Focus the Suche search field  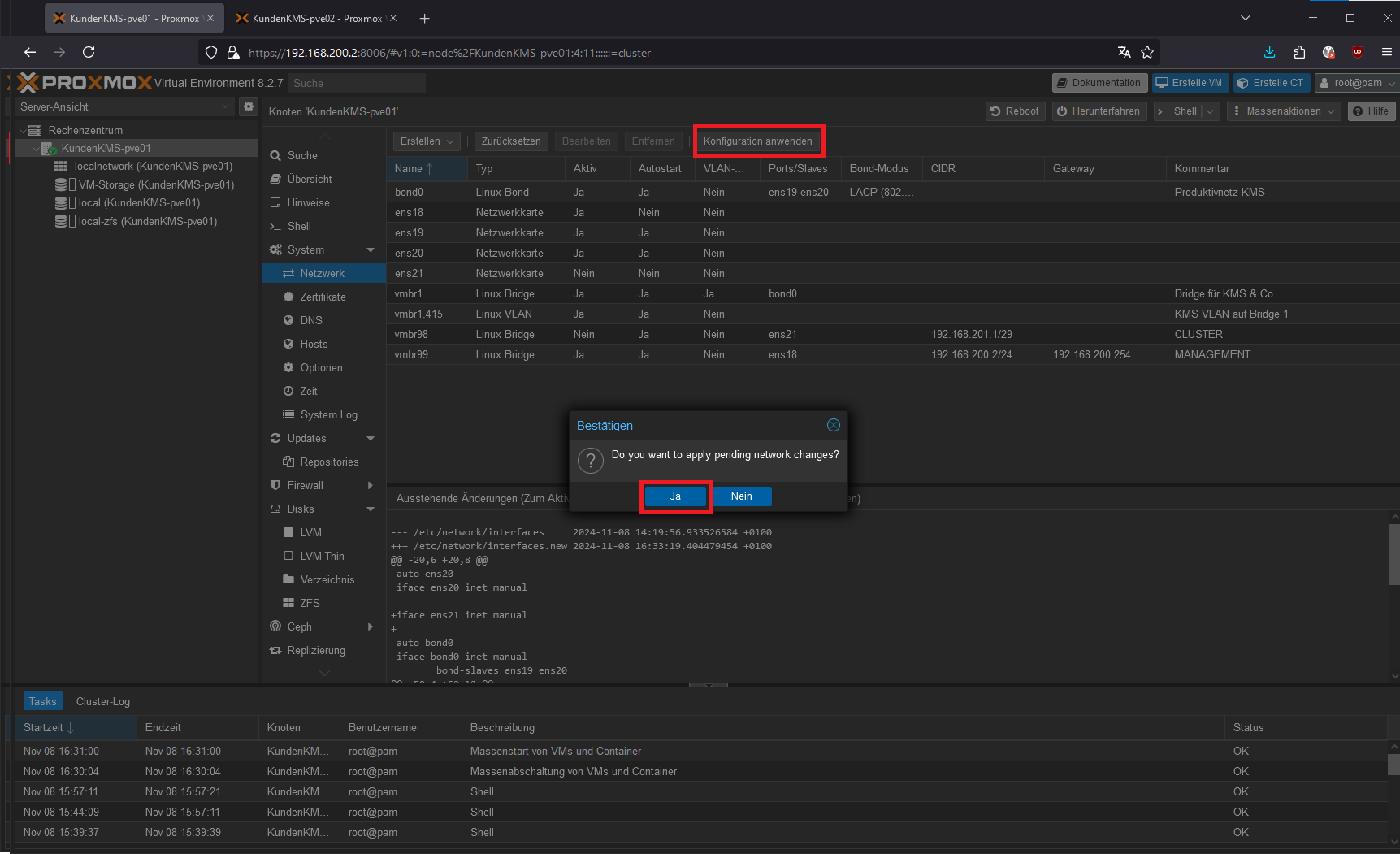point(357,83)
